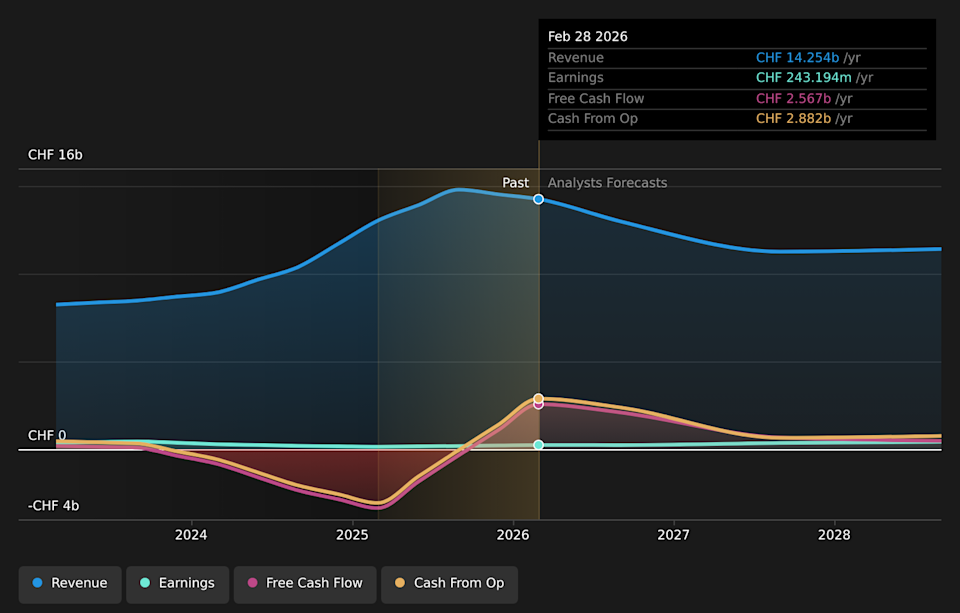Click the CHF 243.194m Earnings value
This screenshot has width=960, height=613.
pyautogui.click(x=805, y=77)
